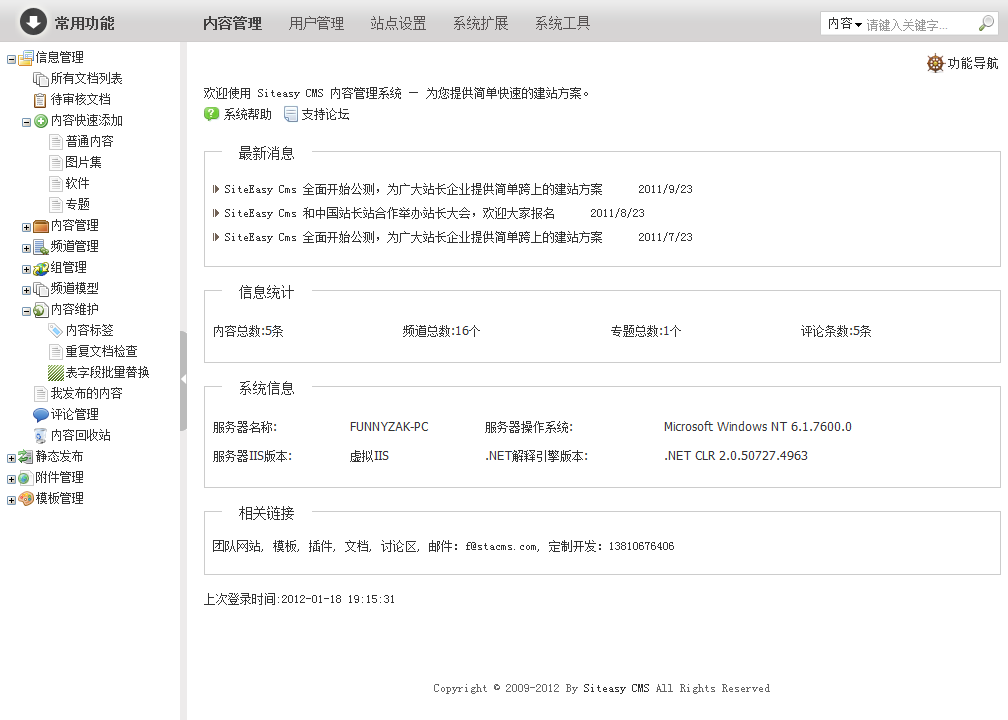
Task: Click the ship wheel icon of 功能导航
Action: 935,63
